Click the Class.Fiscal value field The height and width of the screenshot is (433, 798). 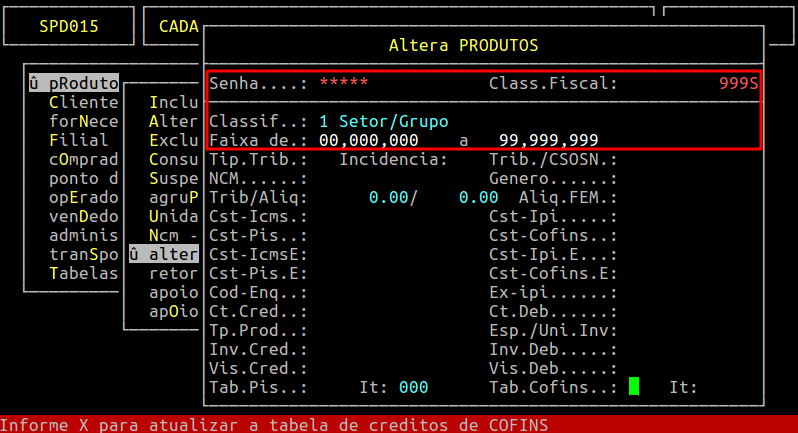(738, 83)
